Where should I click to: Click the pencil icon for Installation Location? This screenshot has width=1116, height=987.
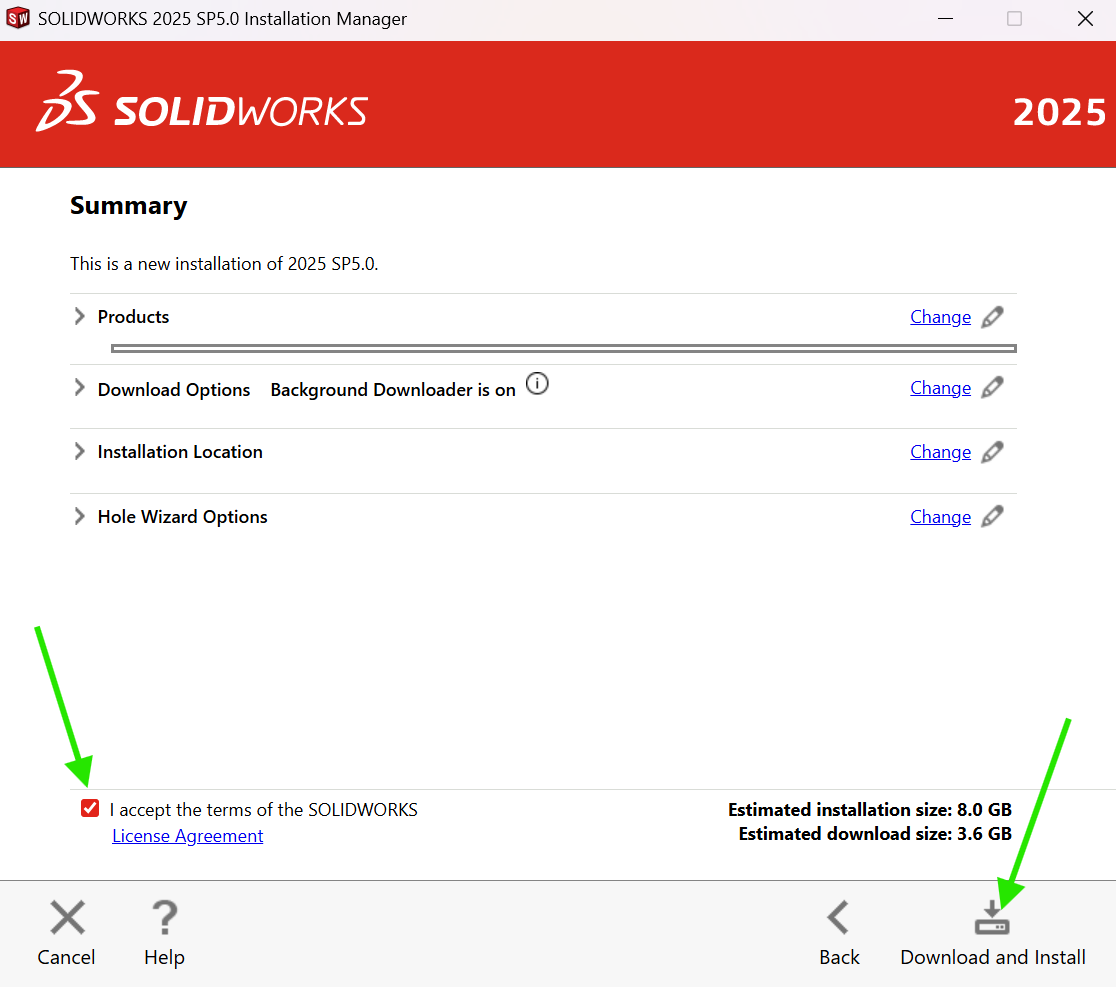(x=992, y=452)
